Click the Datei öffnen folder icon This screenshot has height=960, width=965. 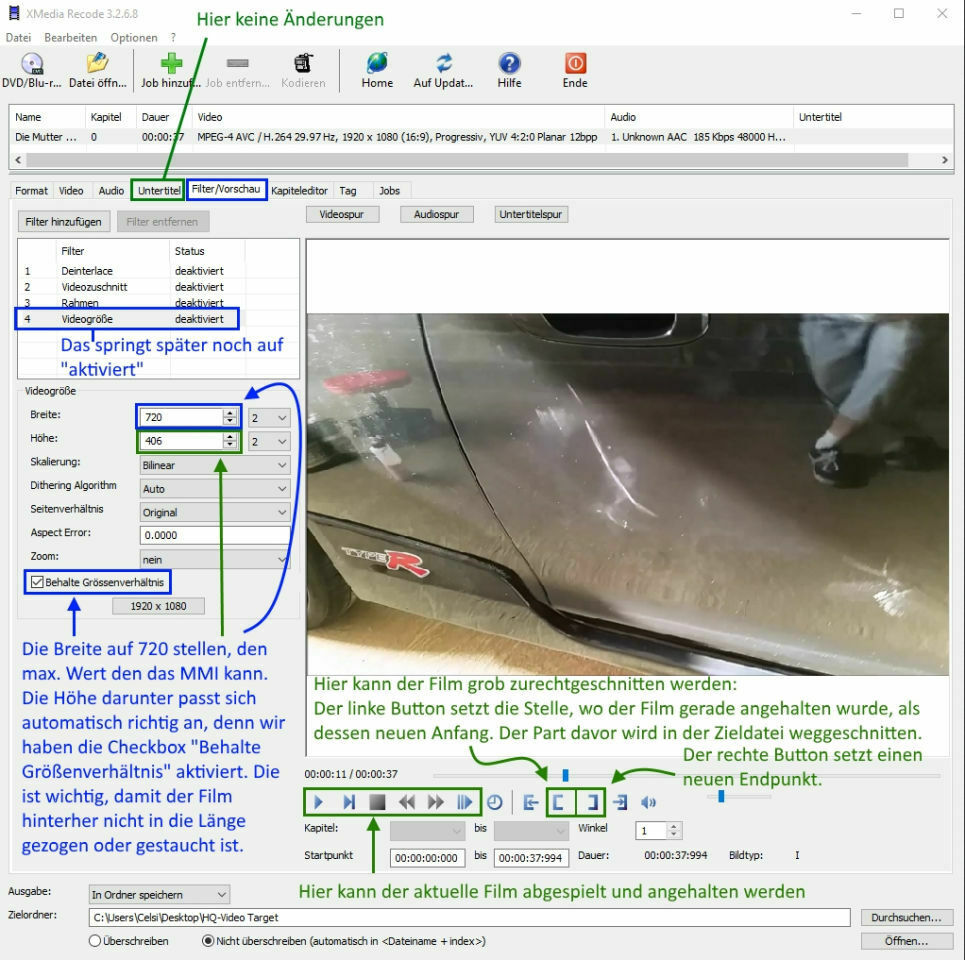pos(97,64)
